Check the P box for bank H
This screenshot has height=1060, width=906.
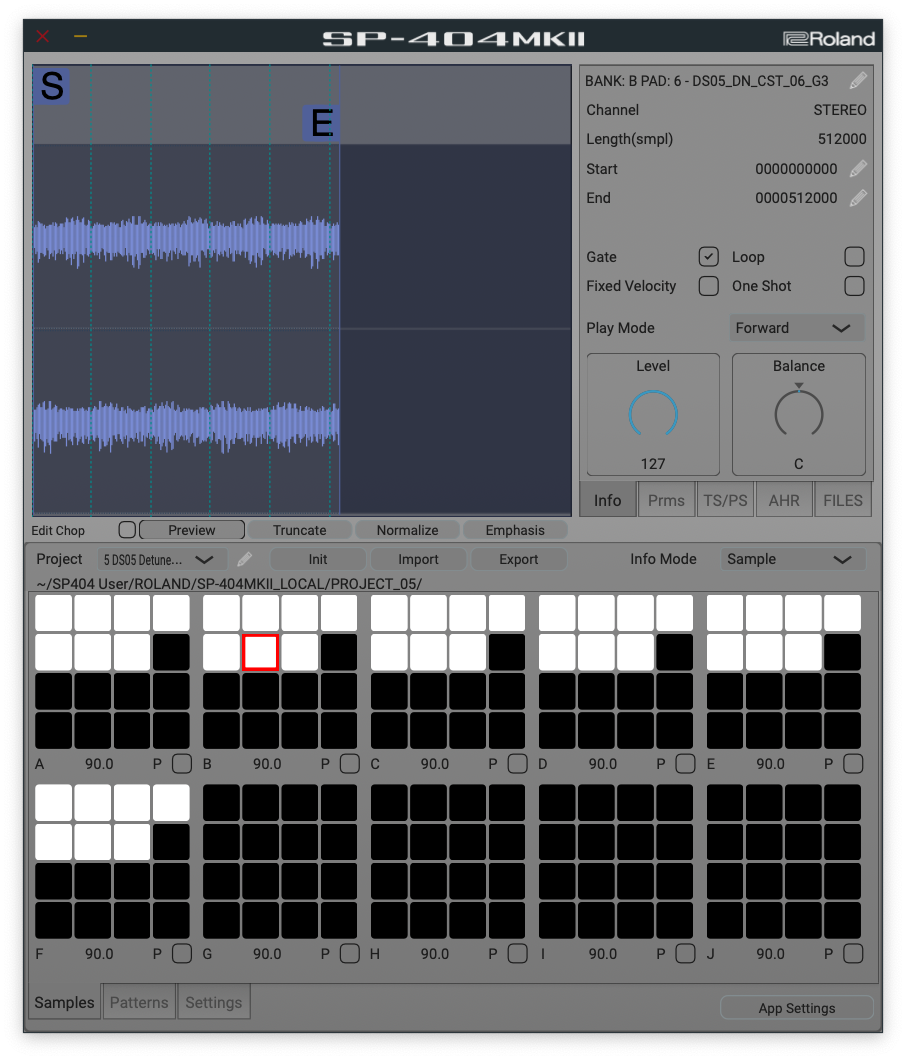517,954
